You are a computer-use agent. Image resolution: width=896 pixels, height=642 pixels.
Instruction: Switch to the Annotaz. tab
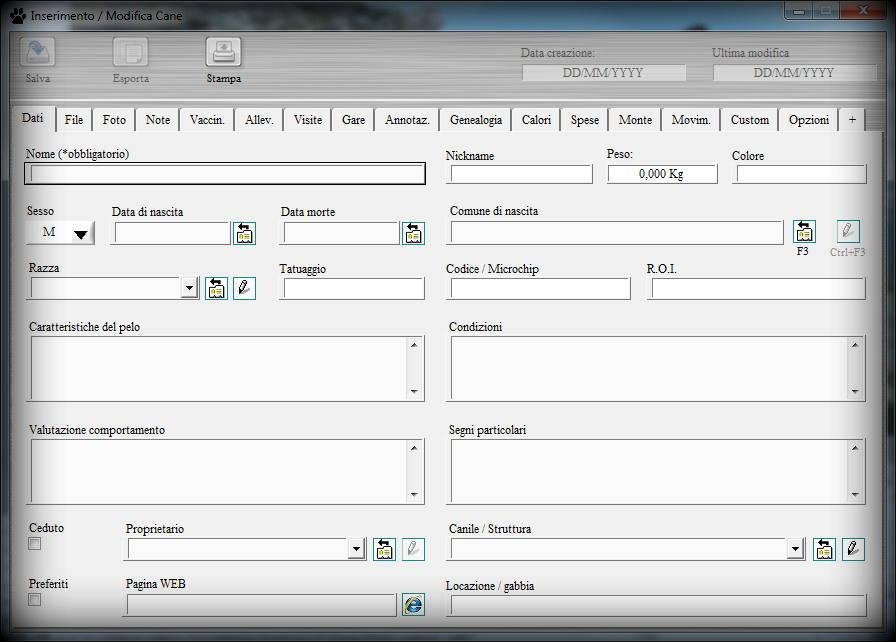point(407,120)
